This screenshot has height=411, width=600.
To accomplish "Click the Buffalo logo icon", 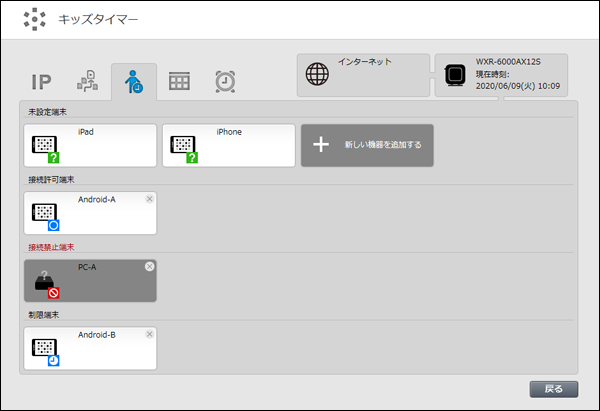I will pos(34,19).
